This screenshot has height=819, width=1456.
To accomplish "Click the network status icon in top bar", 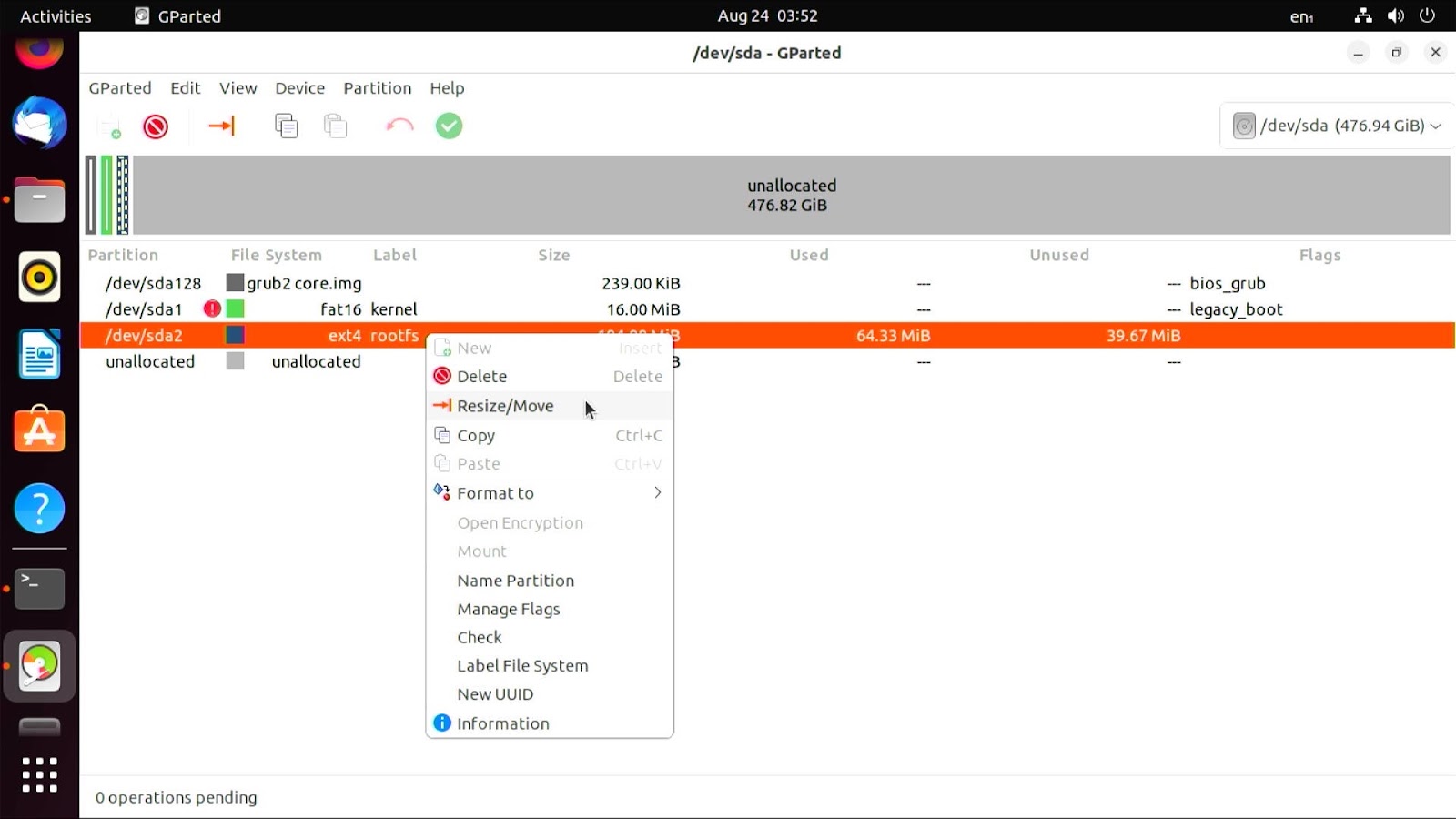I will [x=1363, y=15].
